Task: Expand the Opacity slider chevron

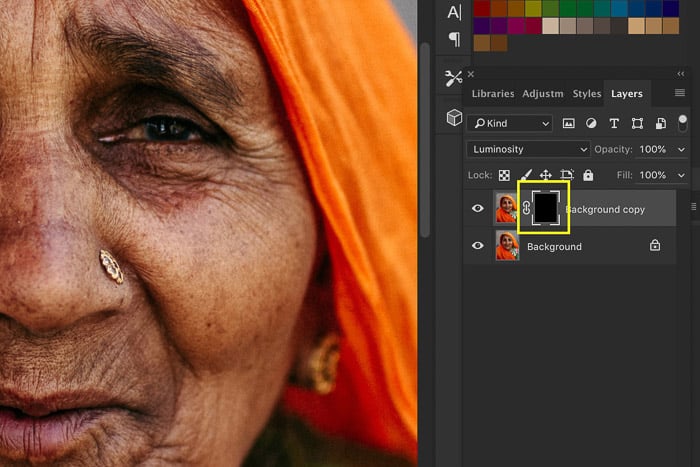Action: [x=681, y=150]
